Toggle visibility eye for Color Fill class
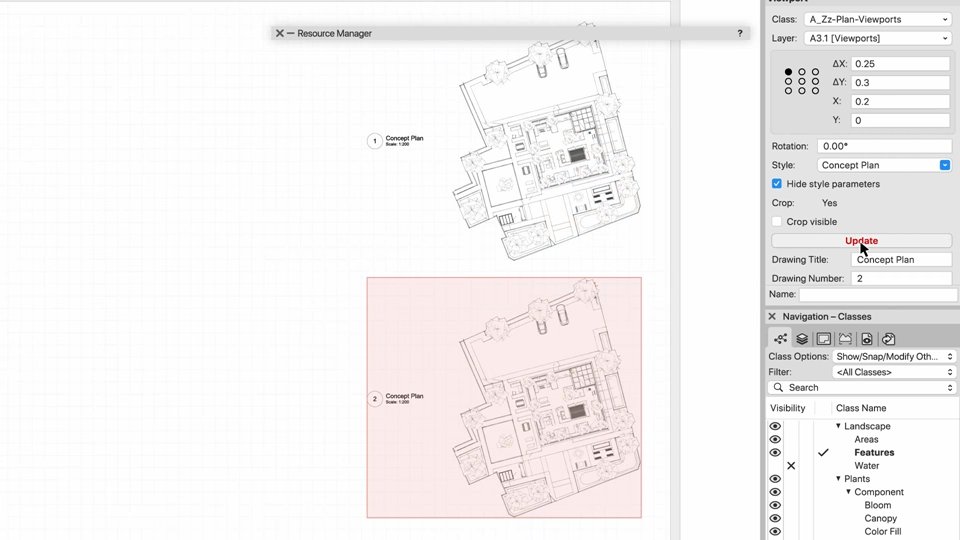The height and width of the screenshot is (540, 960). 775,531
